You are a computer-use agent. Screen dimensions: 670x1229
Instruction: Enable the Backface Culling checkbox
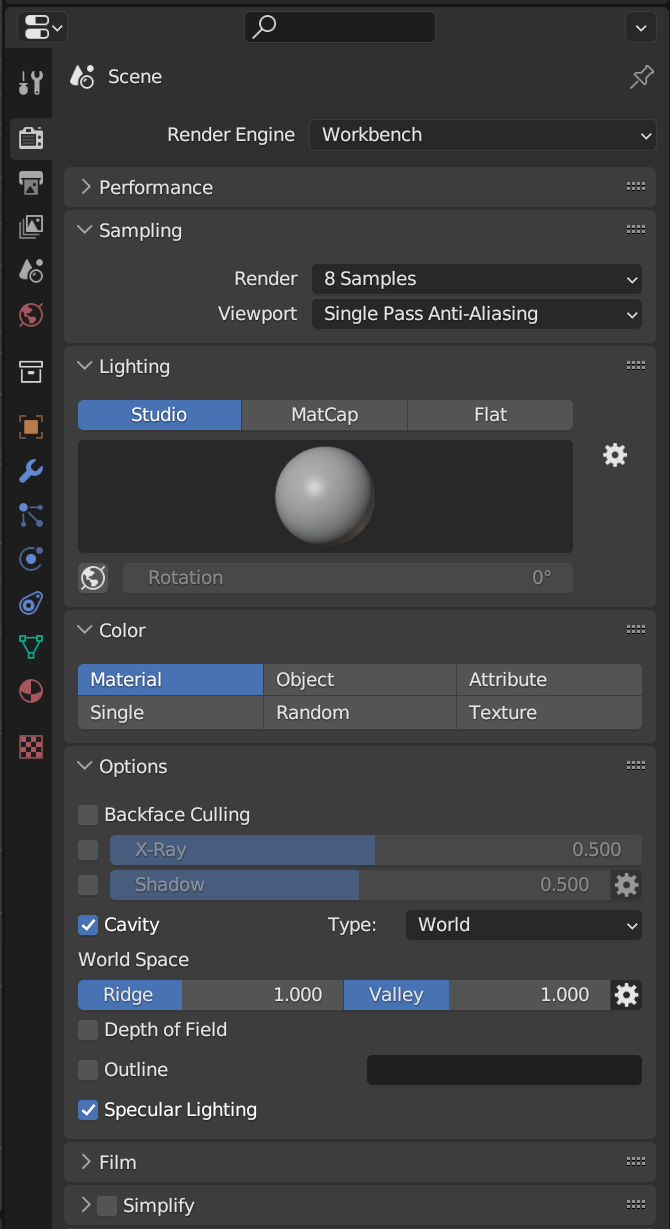[x=87, y=814]
